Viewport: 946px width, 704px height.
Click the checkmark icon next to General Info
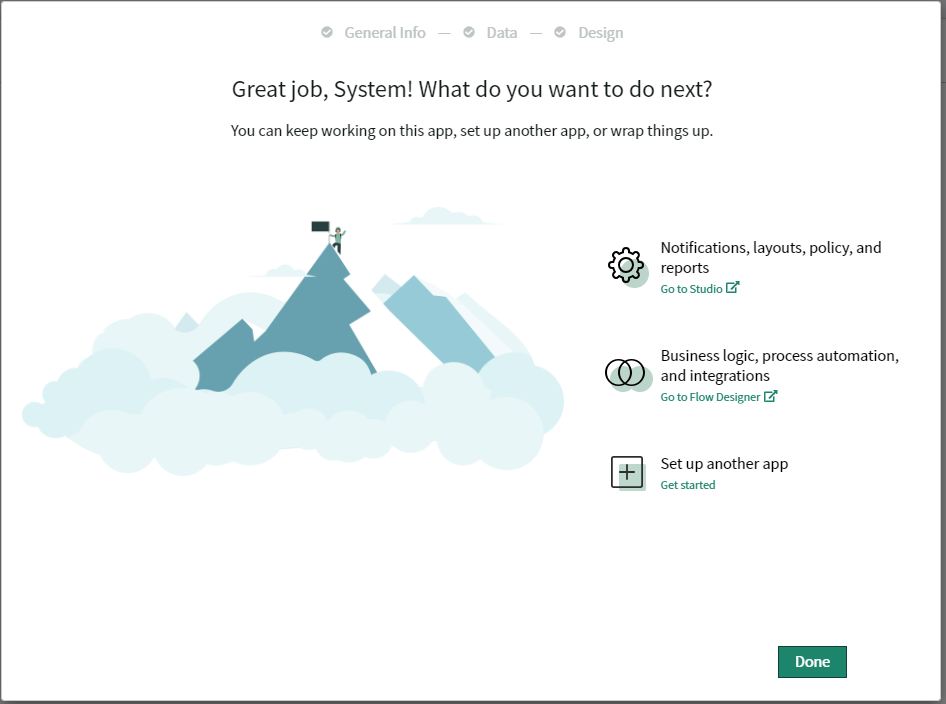pos(327,32)
